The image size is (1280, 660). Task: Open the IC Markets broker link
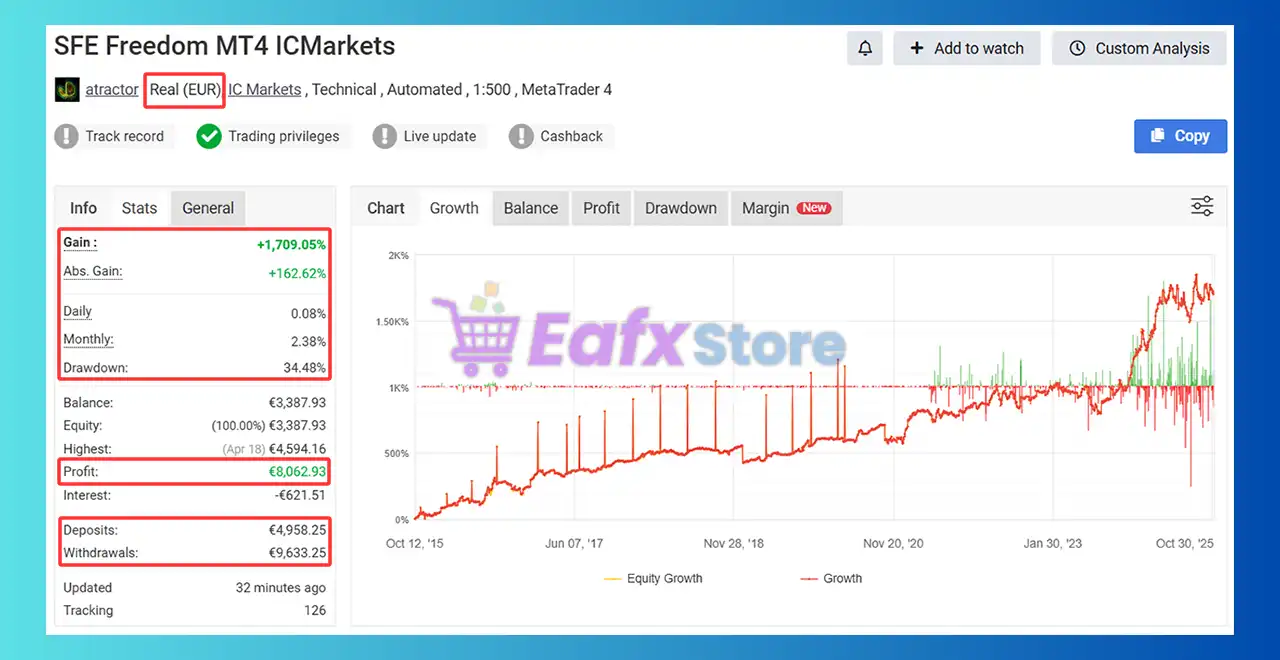(x=264, y=89)
